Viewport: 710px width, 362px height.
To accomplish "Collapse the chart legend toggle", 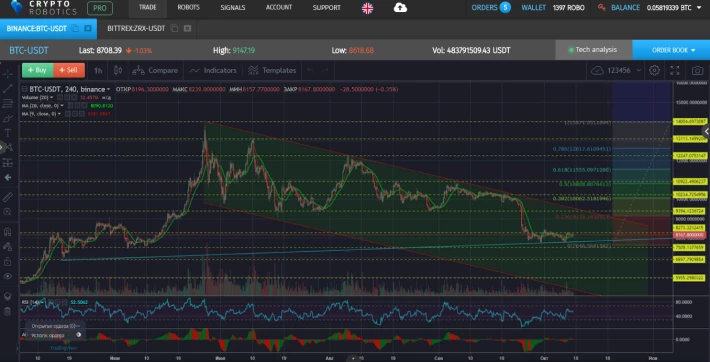I will tap(24, 89).
